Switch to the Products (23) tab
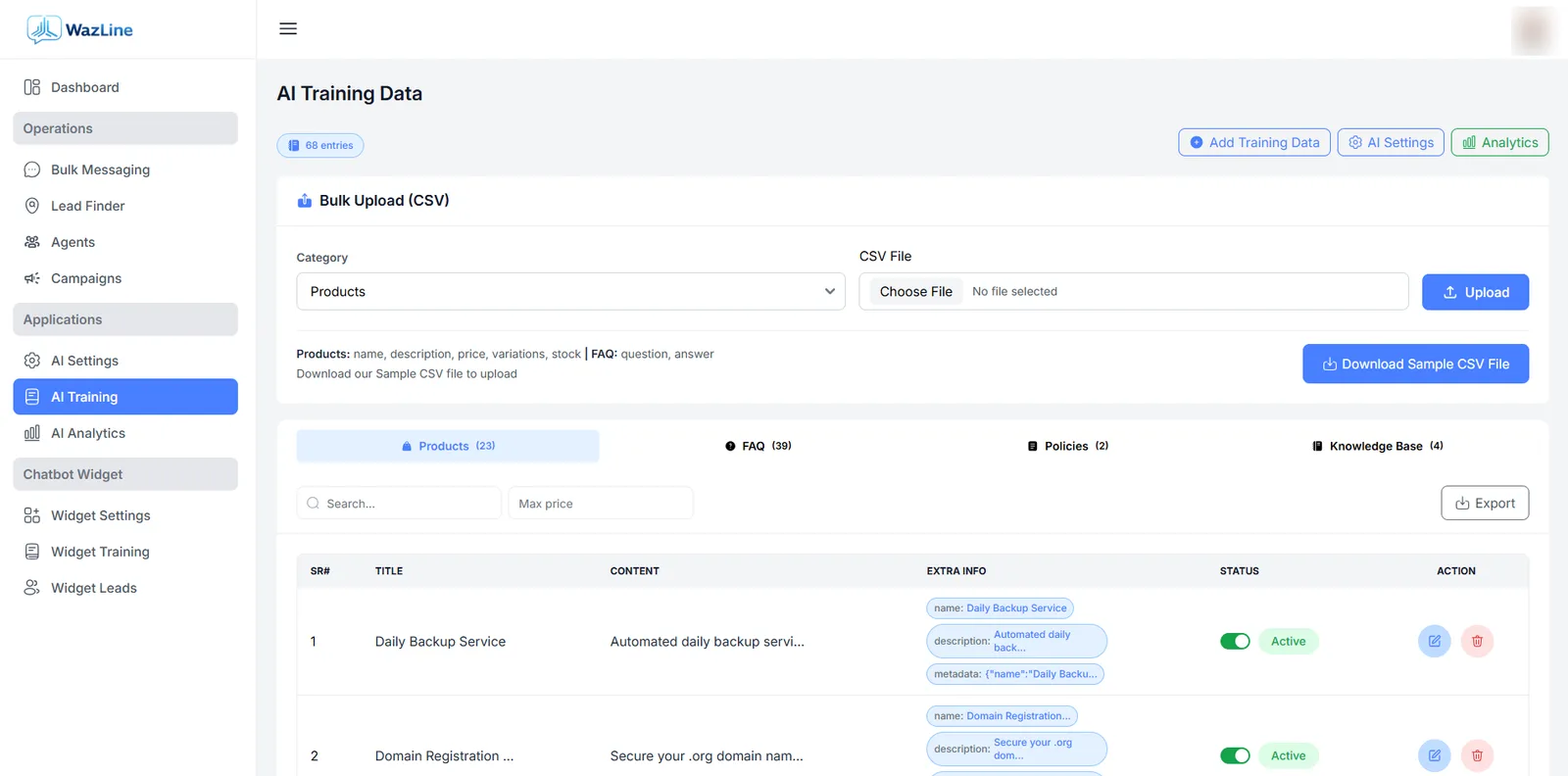The image size is (1568, 776). 448,446
